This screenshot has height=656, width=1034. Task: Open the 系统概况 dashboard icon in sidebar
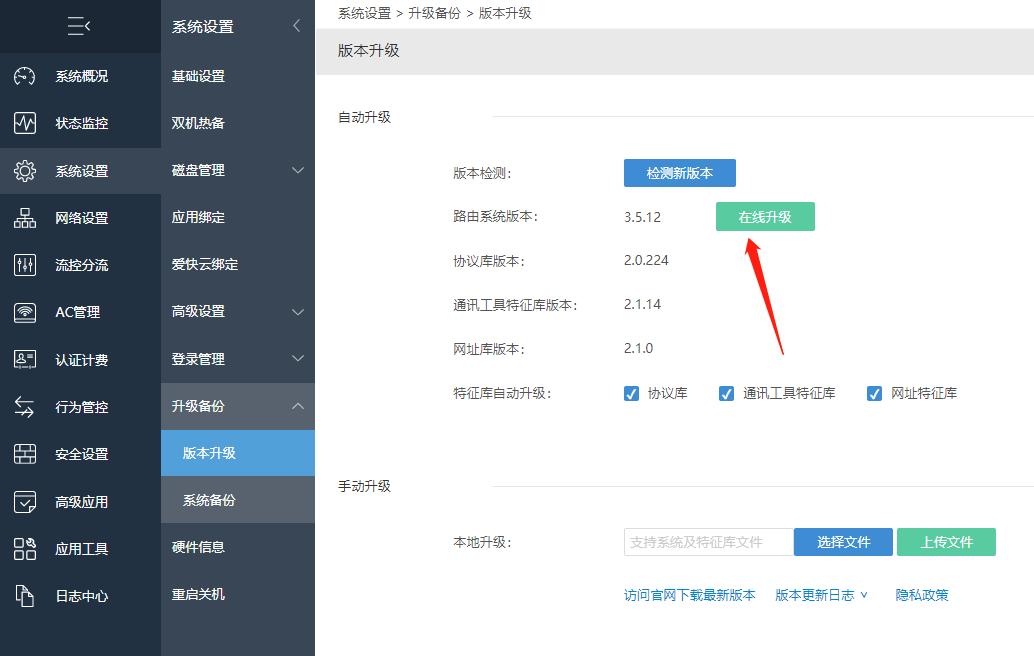point(24,76)
